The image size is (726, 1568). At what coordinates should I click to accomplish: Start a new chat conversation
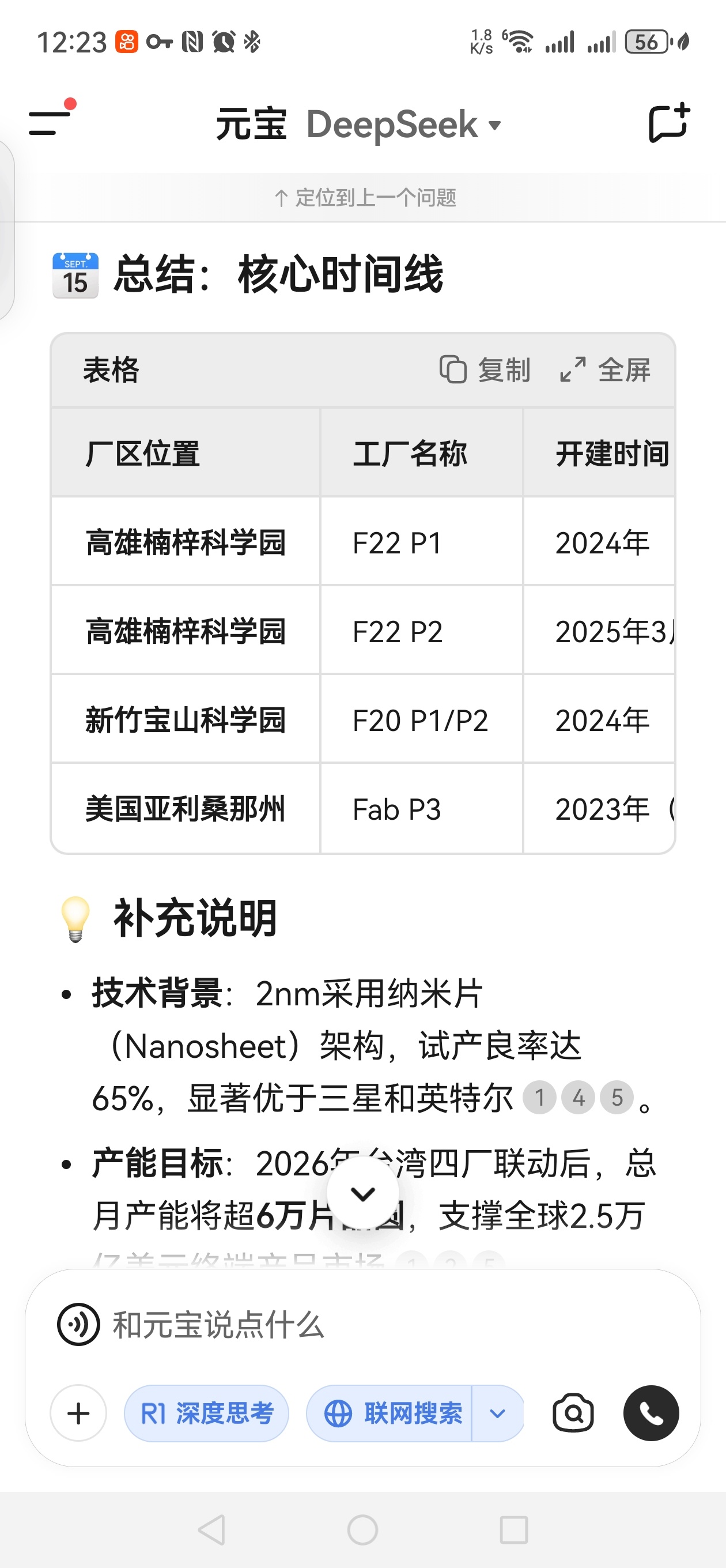[669, 123]
